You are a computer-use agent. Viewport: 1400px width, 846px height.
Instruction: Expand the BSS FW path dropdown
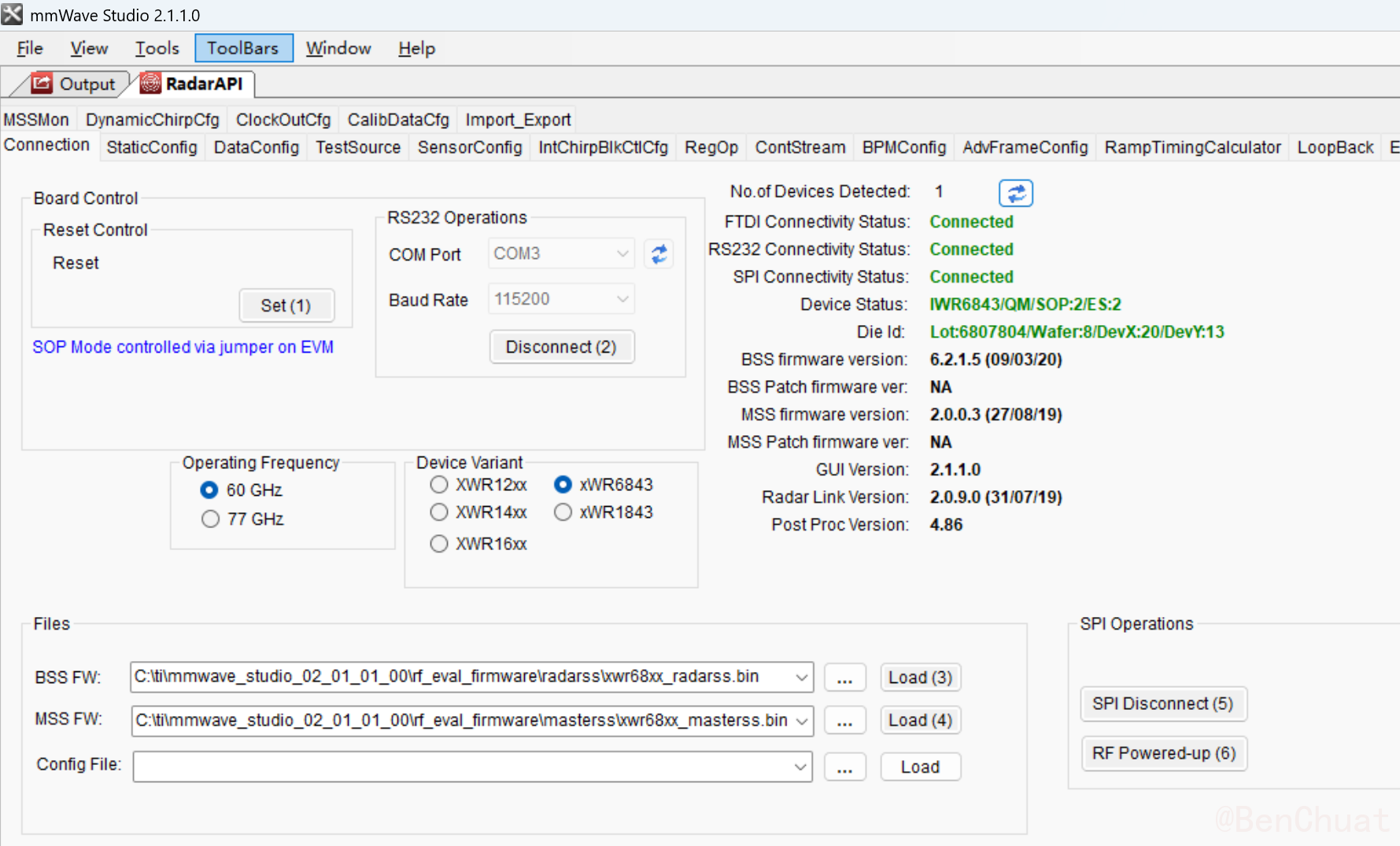coord(801,678)
